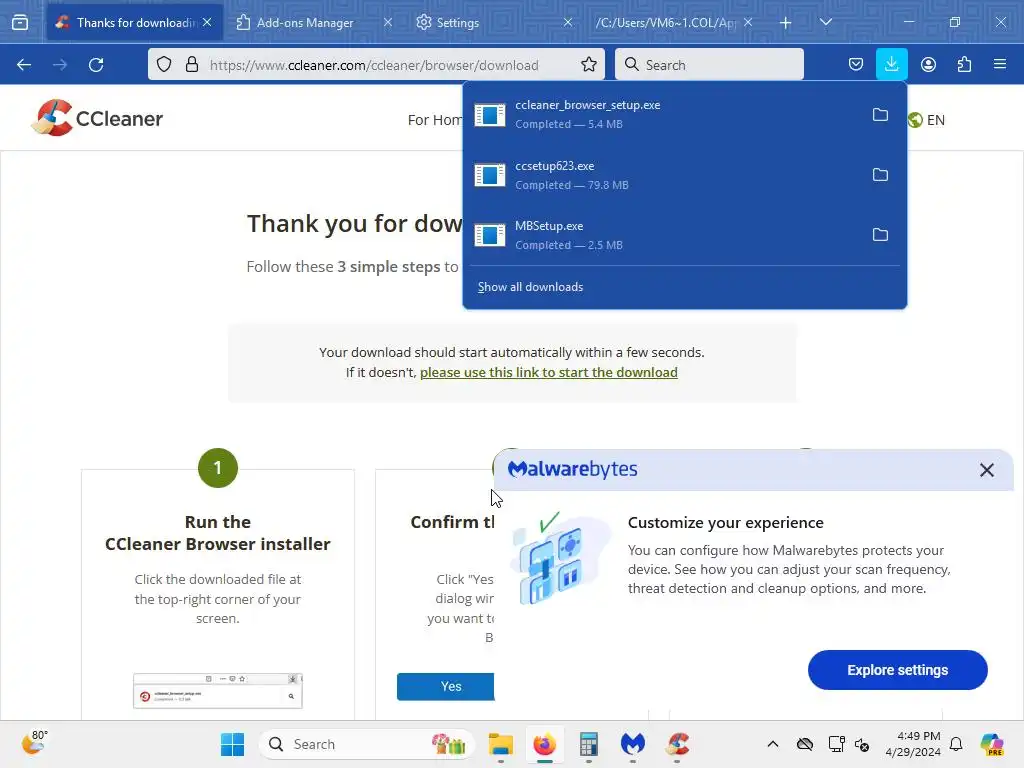Open File Explorer from taskbar

[500, 744]
